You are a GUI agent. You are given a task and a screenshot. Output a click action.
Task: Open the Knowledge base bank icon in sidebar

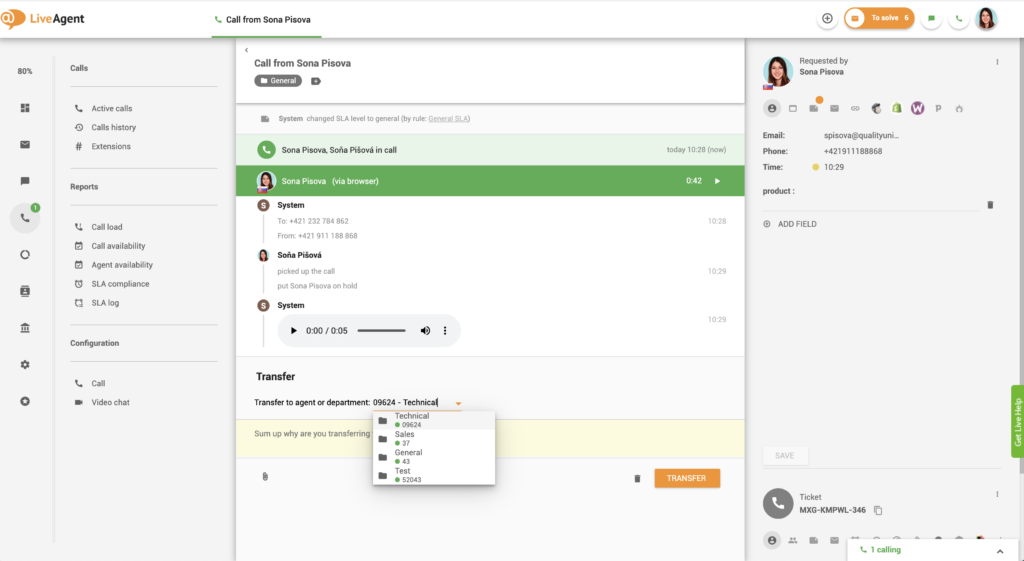[x=25, y=328]
